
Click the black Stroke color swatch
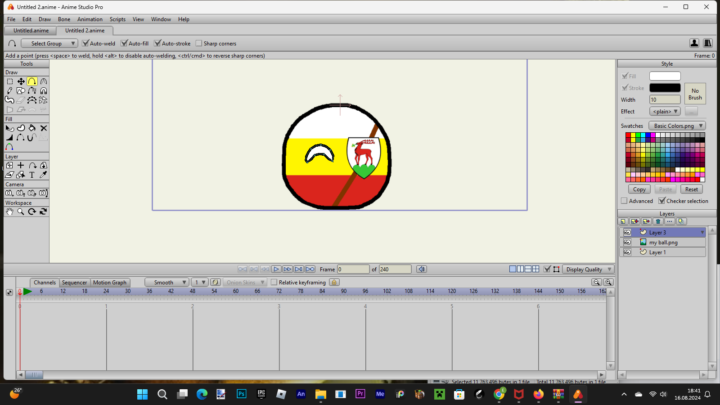(x=664, y=88)
